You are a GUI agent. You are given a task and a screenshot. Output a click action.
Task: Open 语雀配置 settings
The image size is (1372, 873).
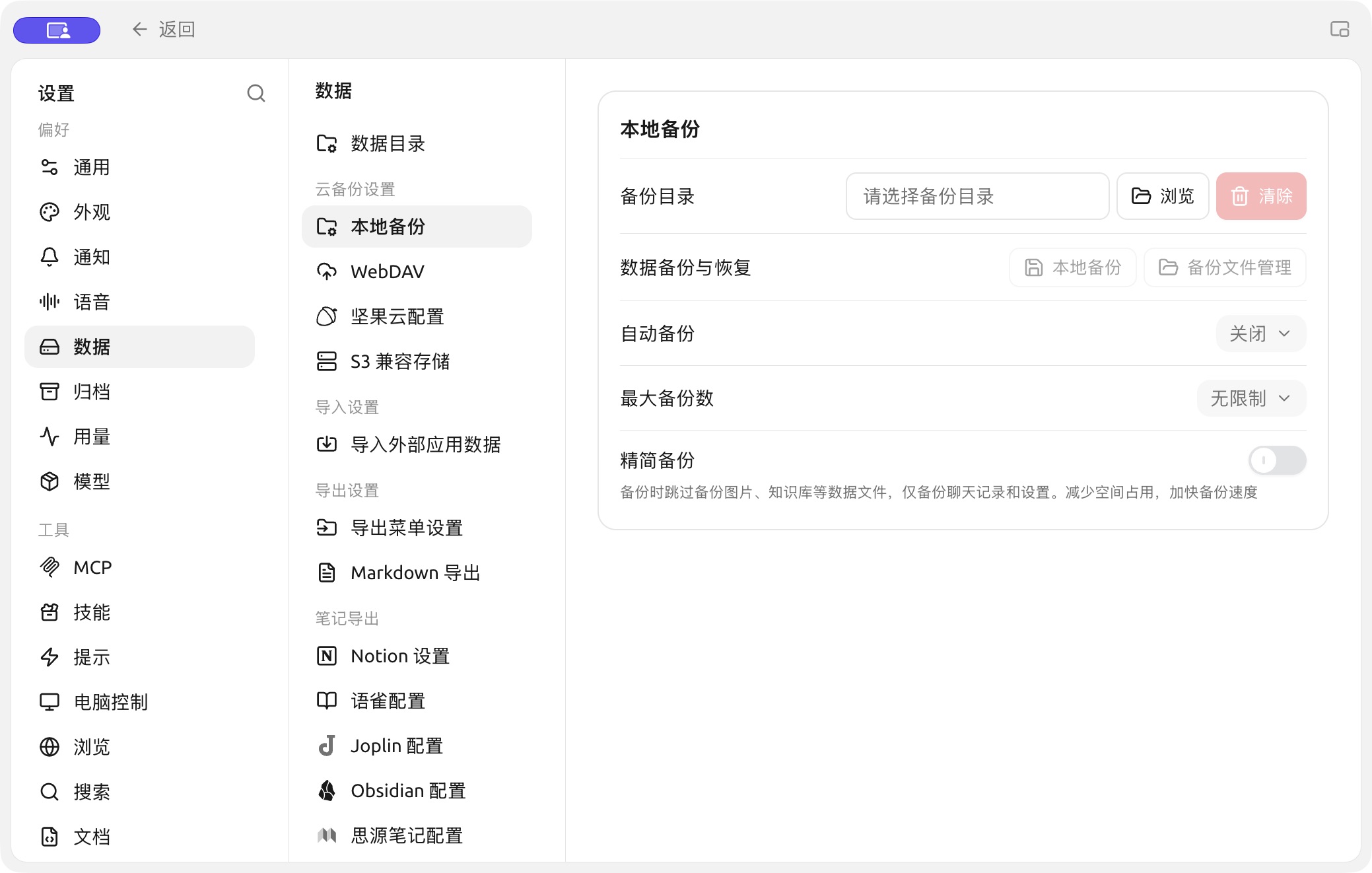[417, 701]
